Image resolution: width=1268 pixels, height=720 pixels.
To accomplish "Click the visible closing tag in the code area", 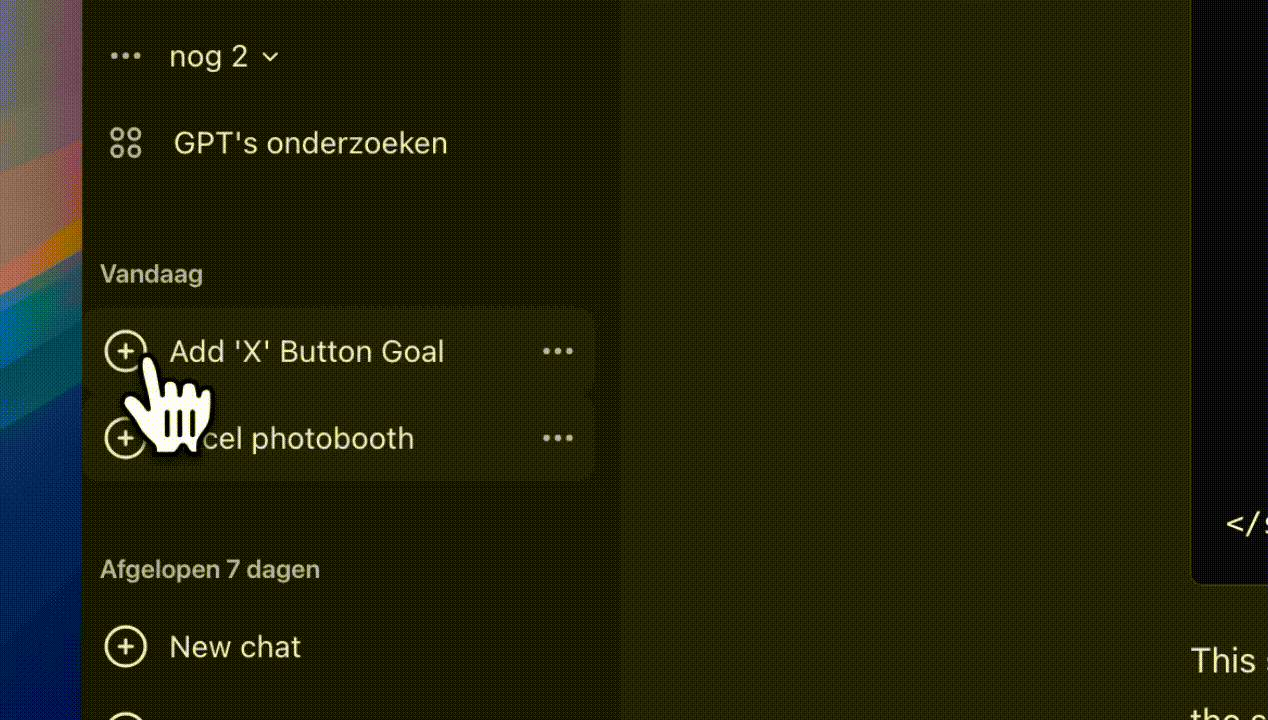I will [1245, 521].
